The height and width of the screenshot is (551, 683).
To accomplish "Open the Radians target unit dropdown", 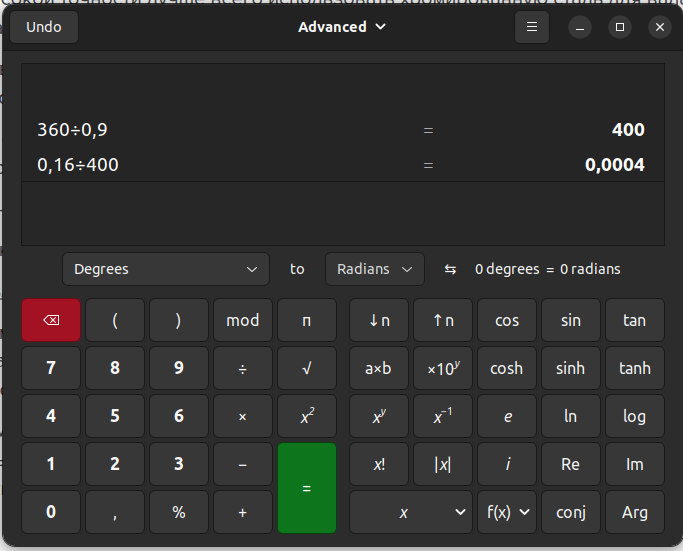I will (x=375, y=269).
